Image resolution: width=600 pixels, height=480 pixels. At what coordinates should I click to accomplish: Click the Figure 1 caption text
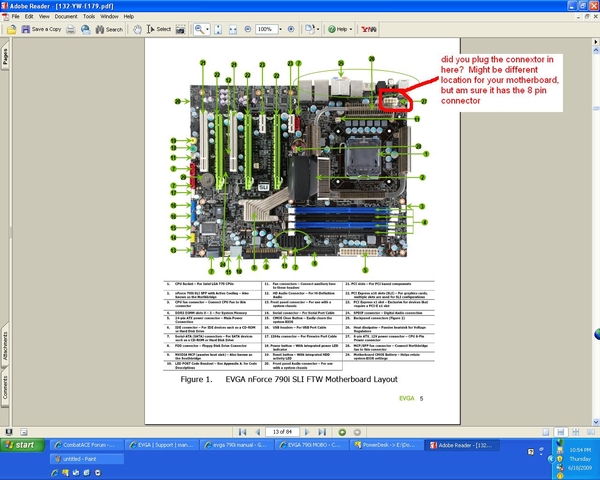(x=289, y=379)
